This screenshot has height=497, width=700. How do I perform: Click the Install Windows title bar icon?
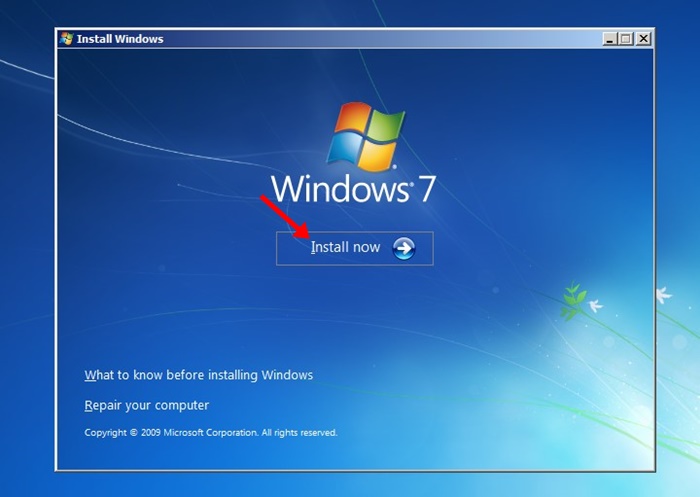click(67, 39)
